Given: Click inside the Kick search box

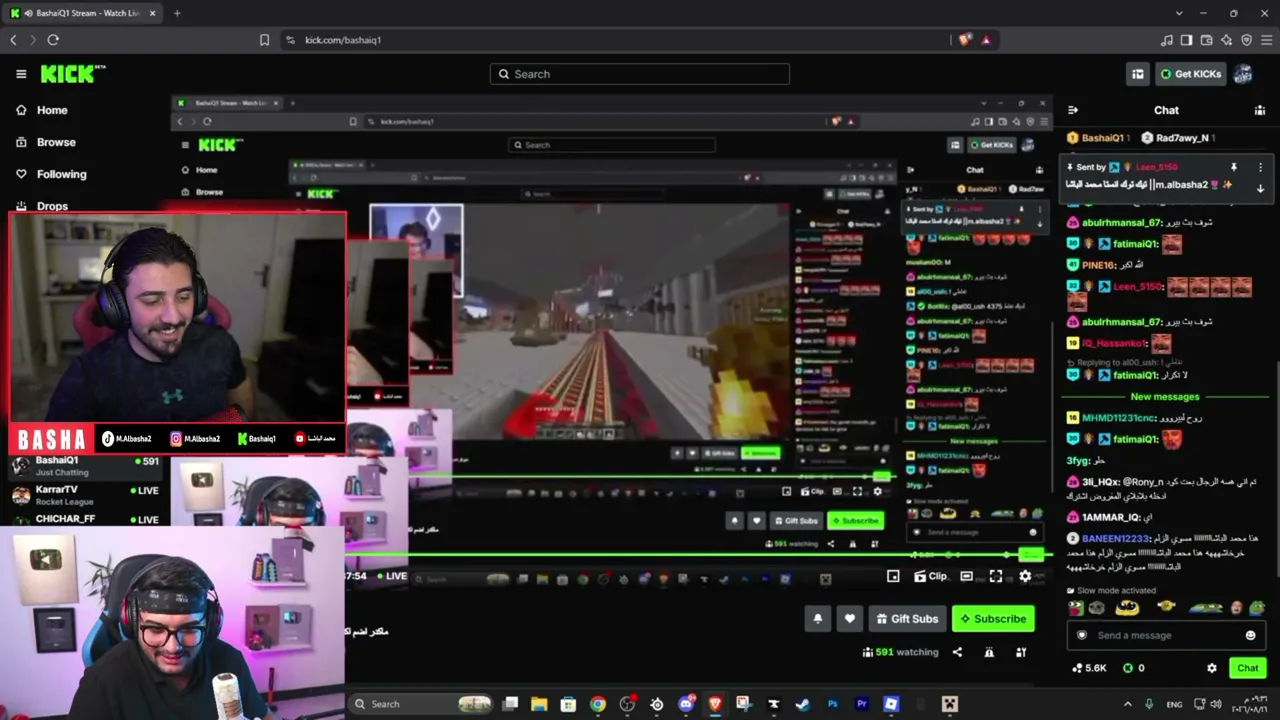Looking at the screenshot, I should click(x=640, y=74).
